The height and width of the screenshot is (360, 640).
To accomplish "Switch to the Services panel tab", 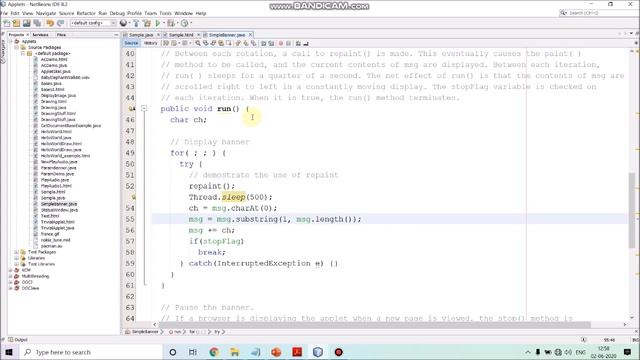I will 40,35.
